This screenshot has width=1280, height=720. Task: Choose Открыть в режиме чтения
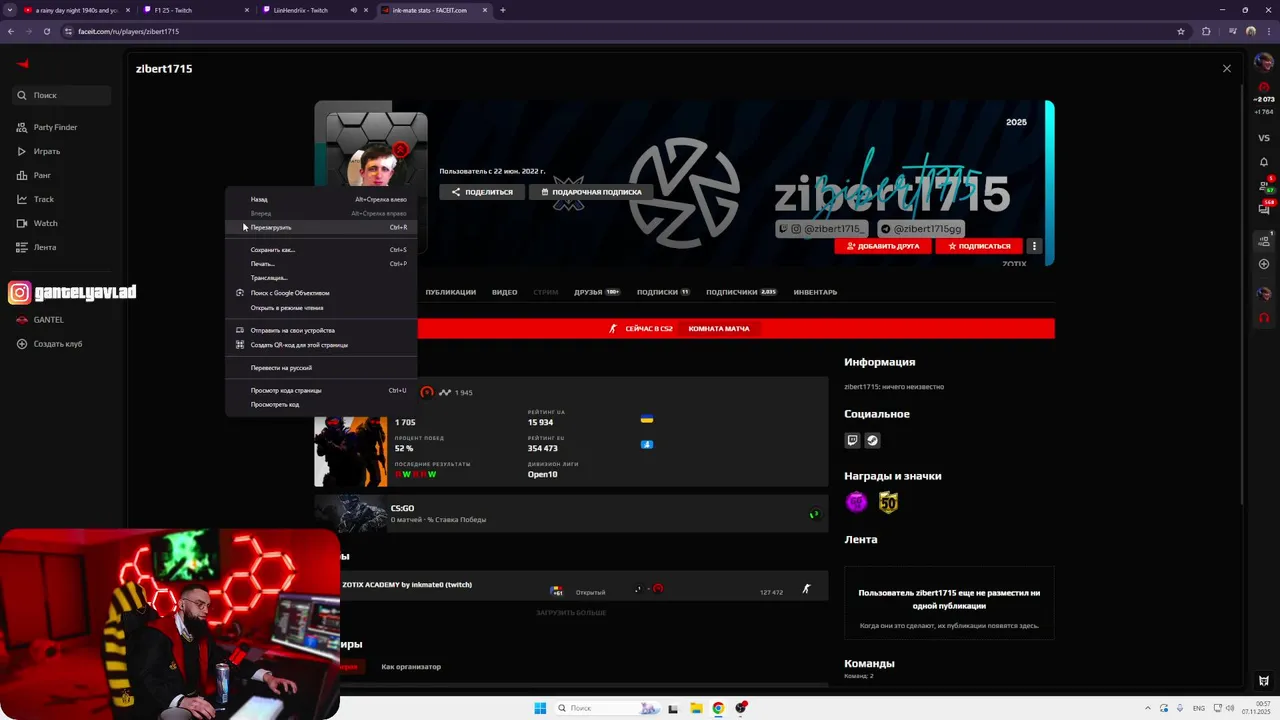click(320, 308)
